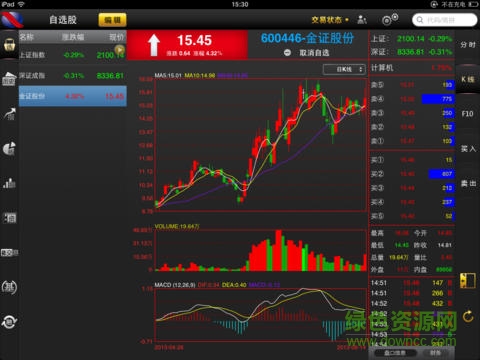Click the yellow 编辑 edit button
The width and height of the screenshot is (480, 360).
[113, 20]
